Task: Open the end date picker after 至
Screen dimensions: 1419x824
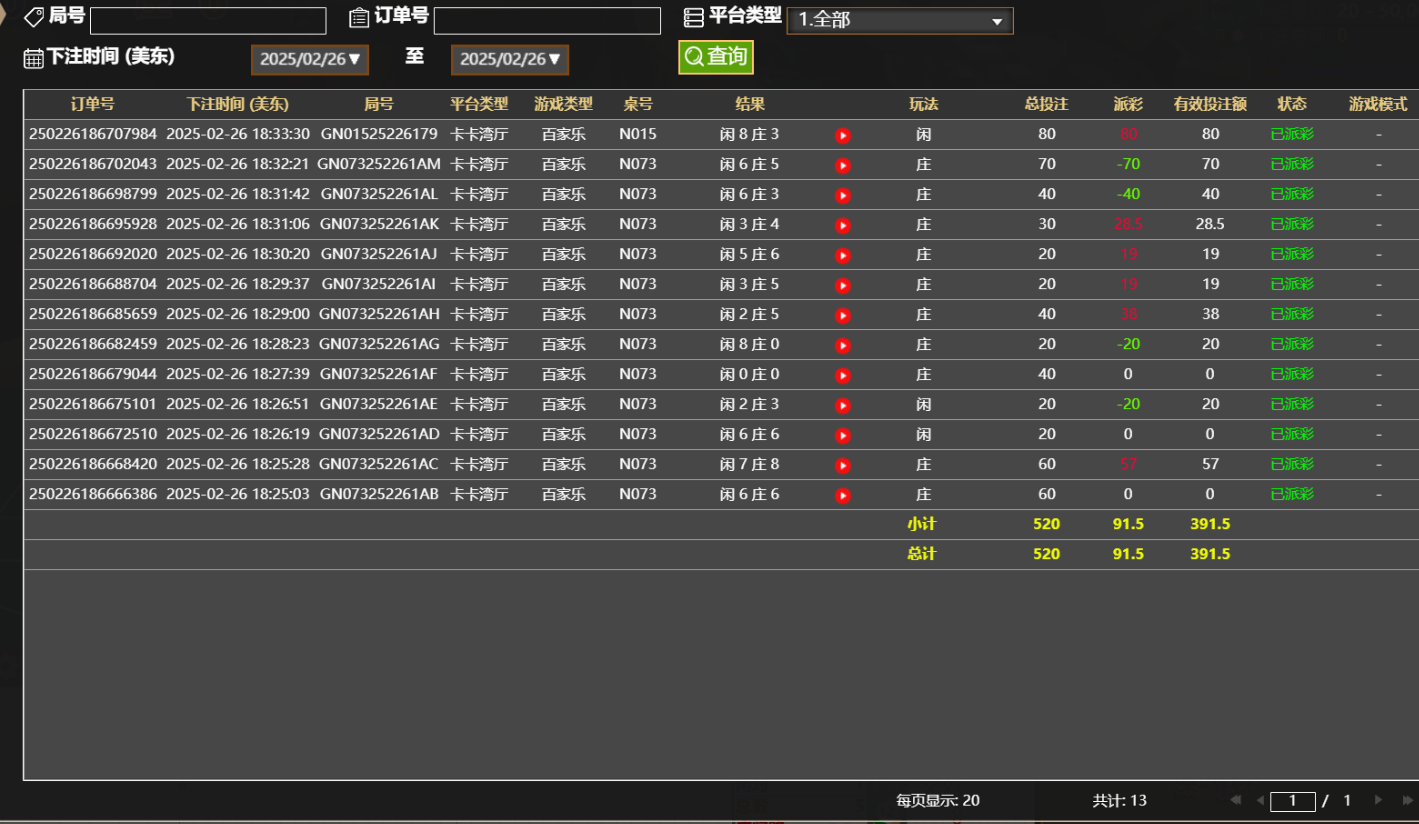Action: pyautogui.click(x=509, y=59)
